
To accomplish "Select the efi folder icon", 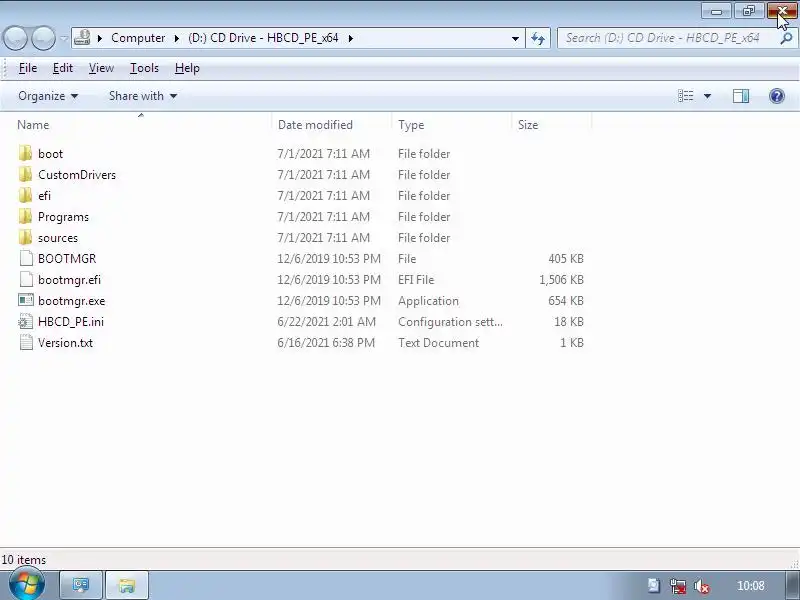I will (x=25, y=195).
